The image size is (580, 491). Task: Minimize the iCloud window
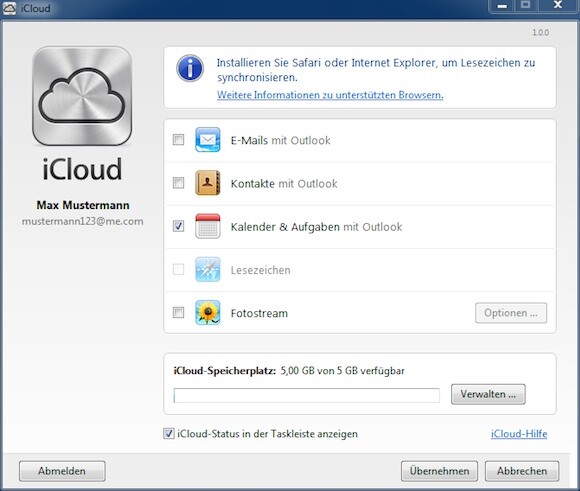tap(502, 6)
